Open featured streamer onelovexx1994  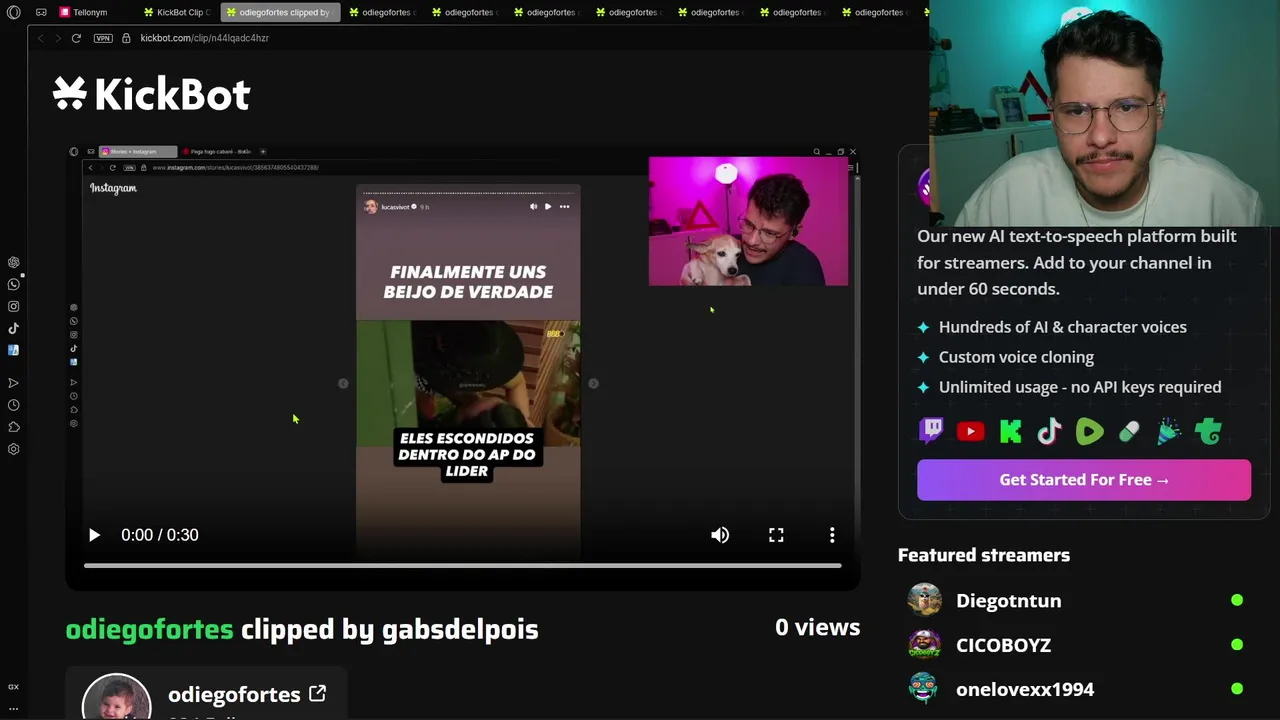coord(1025,689)
